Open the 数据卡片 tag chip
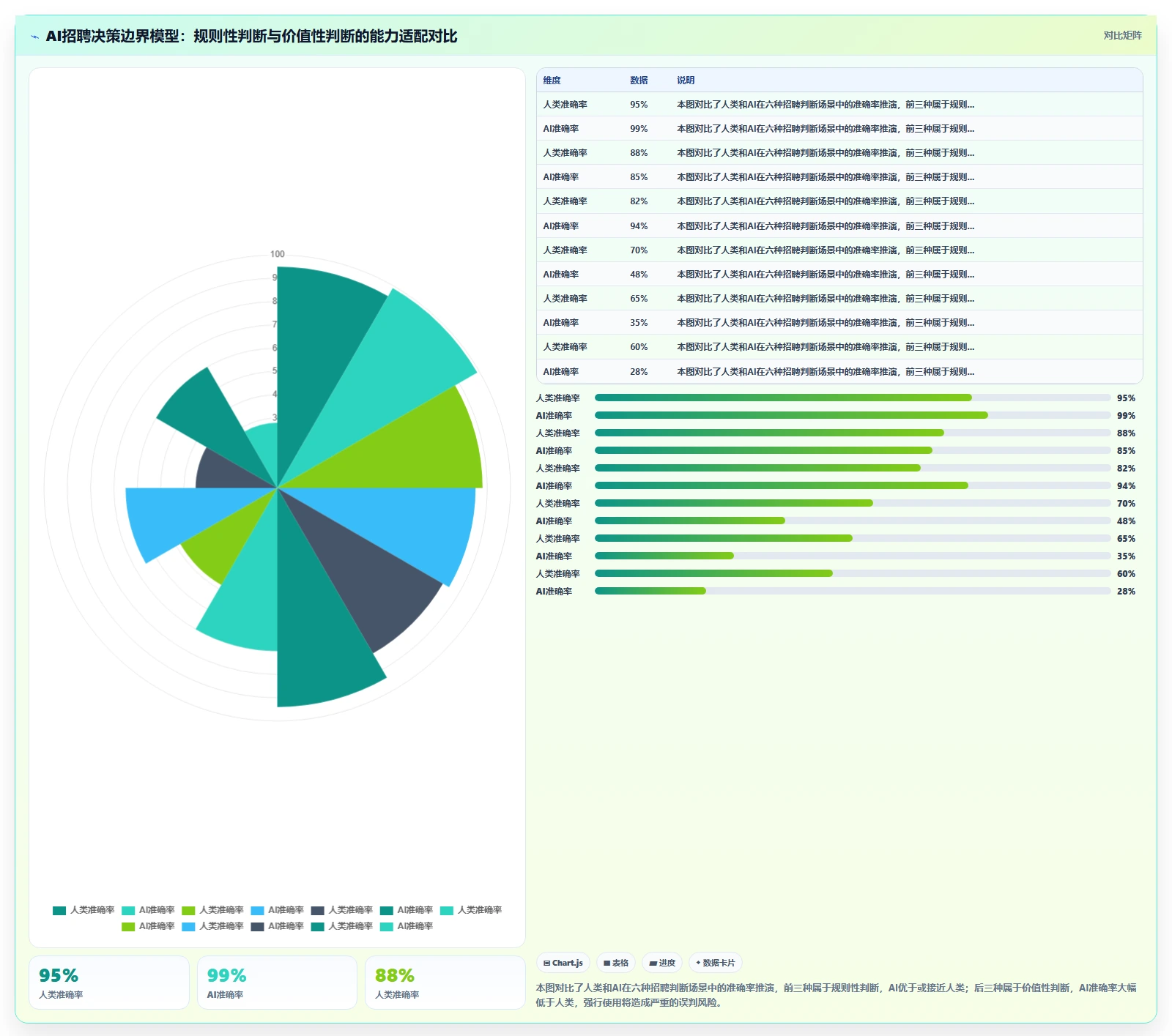Screen dimensions: 1172x1036 (x=716, y=963)
